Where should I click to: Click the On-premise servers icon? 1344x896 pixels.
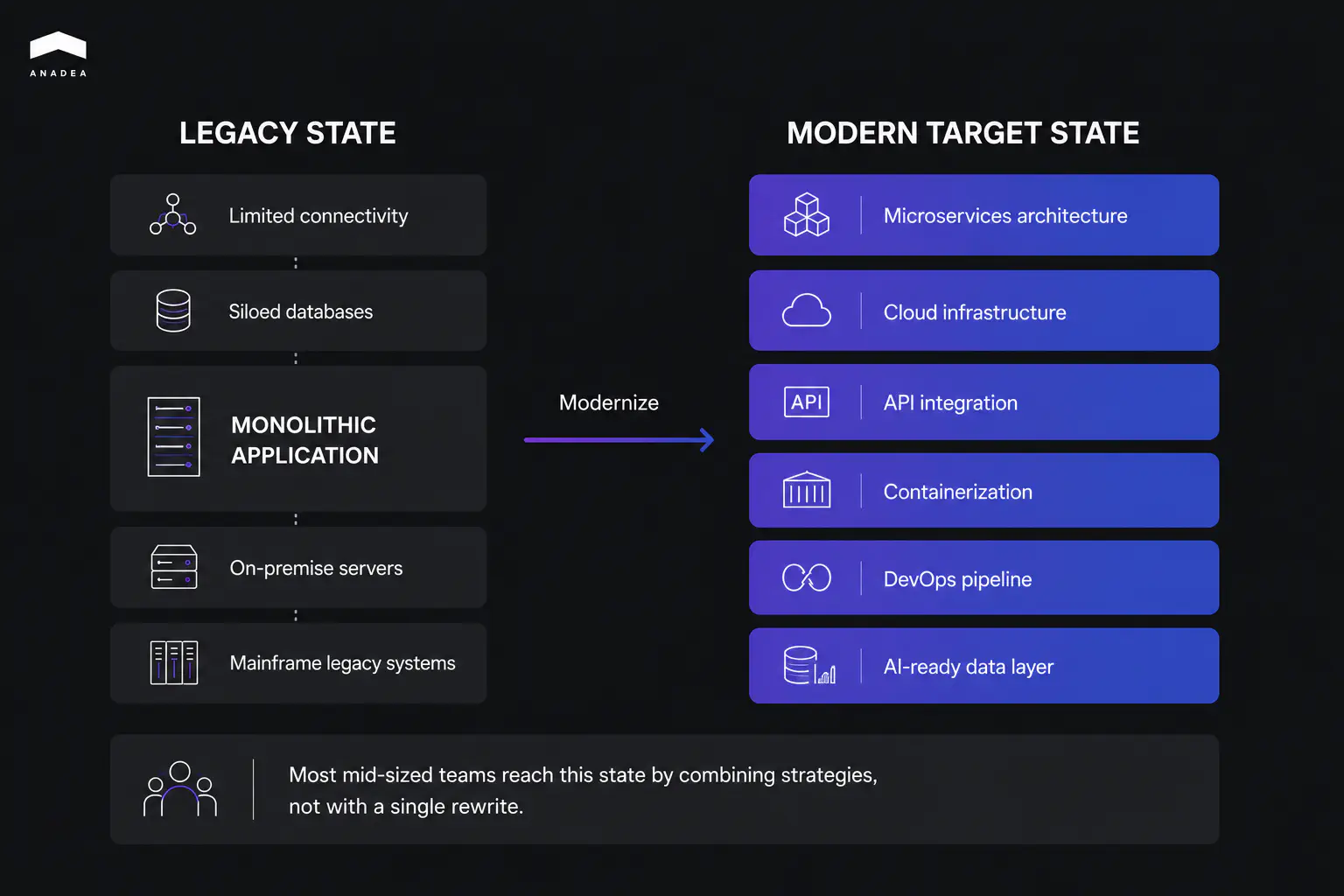[x=174, y=567]
